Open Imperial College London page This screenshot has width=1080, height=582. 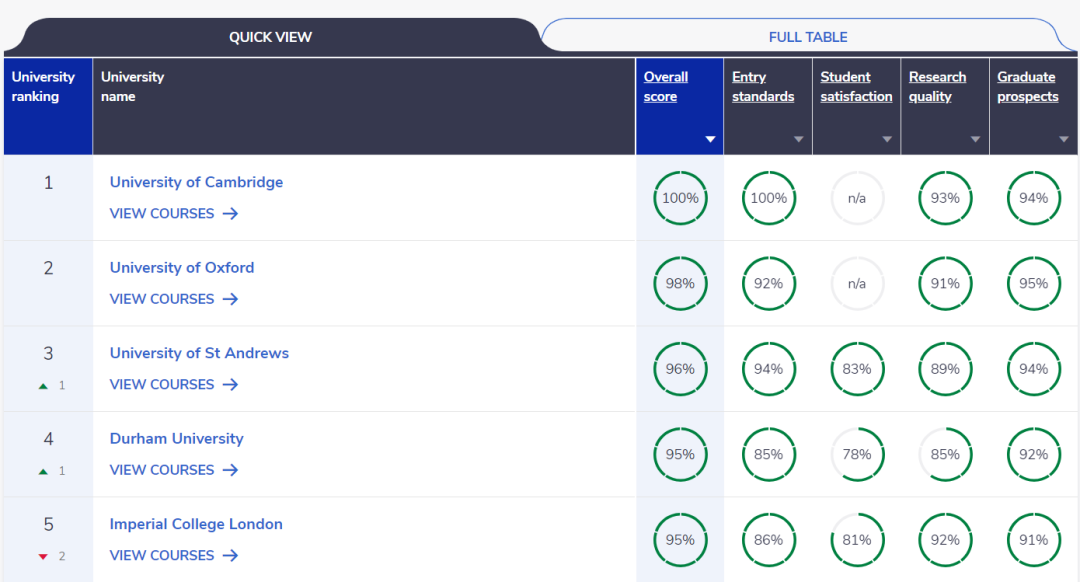pos(196,523)
